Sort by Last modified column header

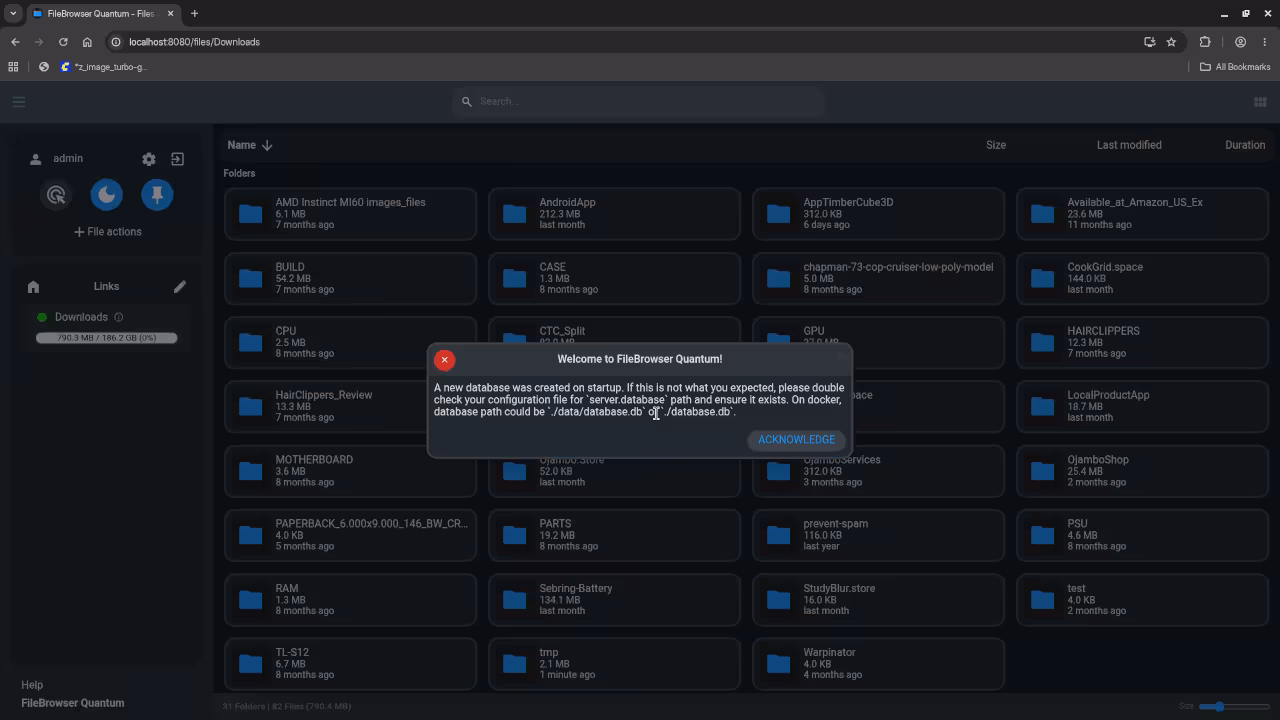(x=1129, y=145)
